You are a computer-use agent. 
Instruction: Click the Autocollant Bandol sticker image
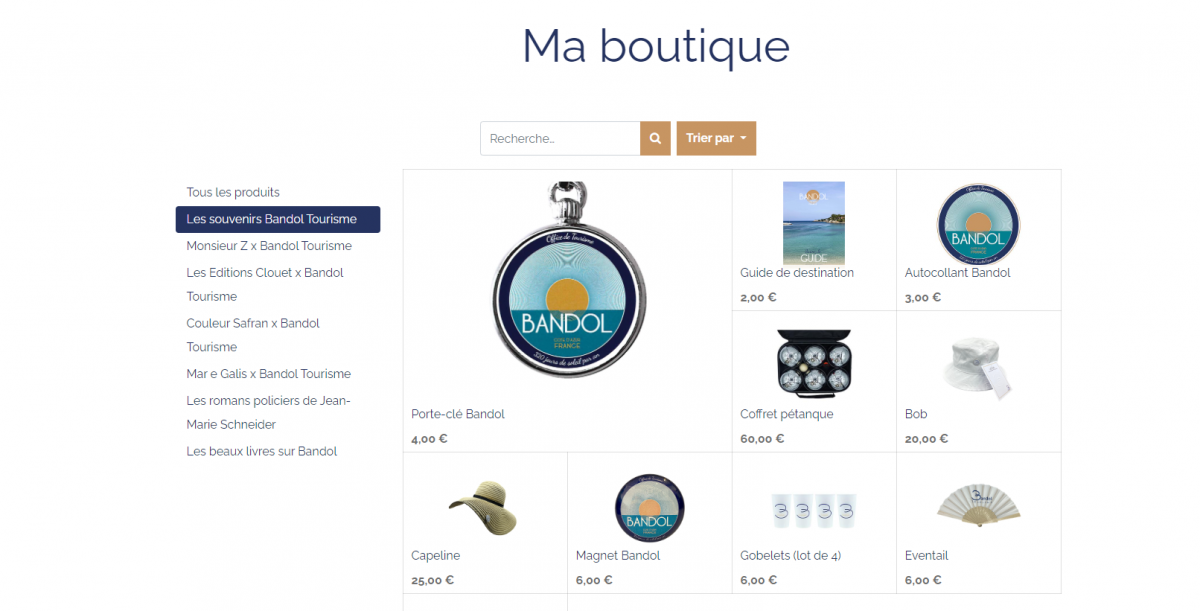point(978,223)
